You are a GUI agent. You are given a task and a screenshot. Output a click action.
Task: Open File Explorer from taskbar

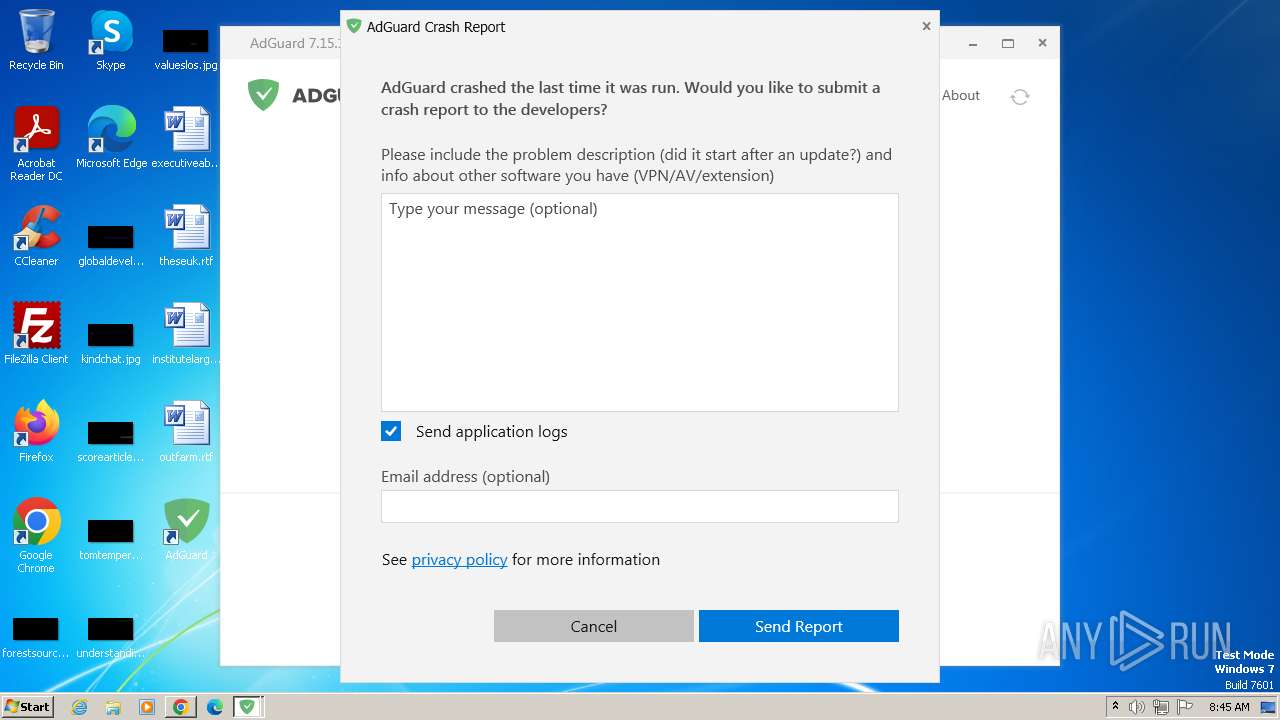point(113,707)
